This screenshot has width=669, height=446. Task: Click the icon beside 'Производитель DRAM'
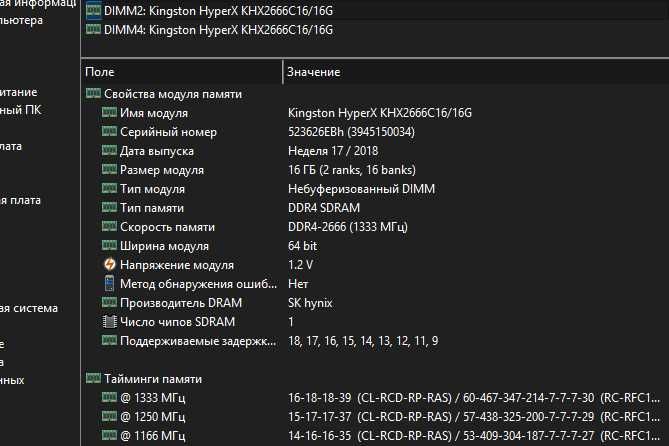pos(109,302)
